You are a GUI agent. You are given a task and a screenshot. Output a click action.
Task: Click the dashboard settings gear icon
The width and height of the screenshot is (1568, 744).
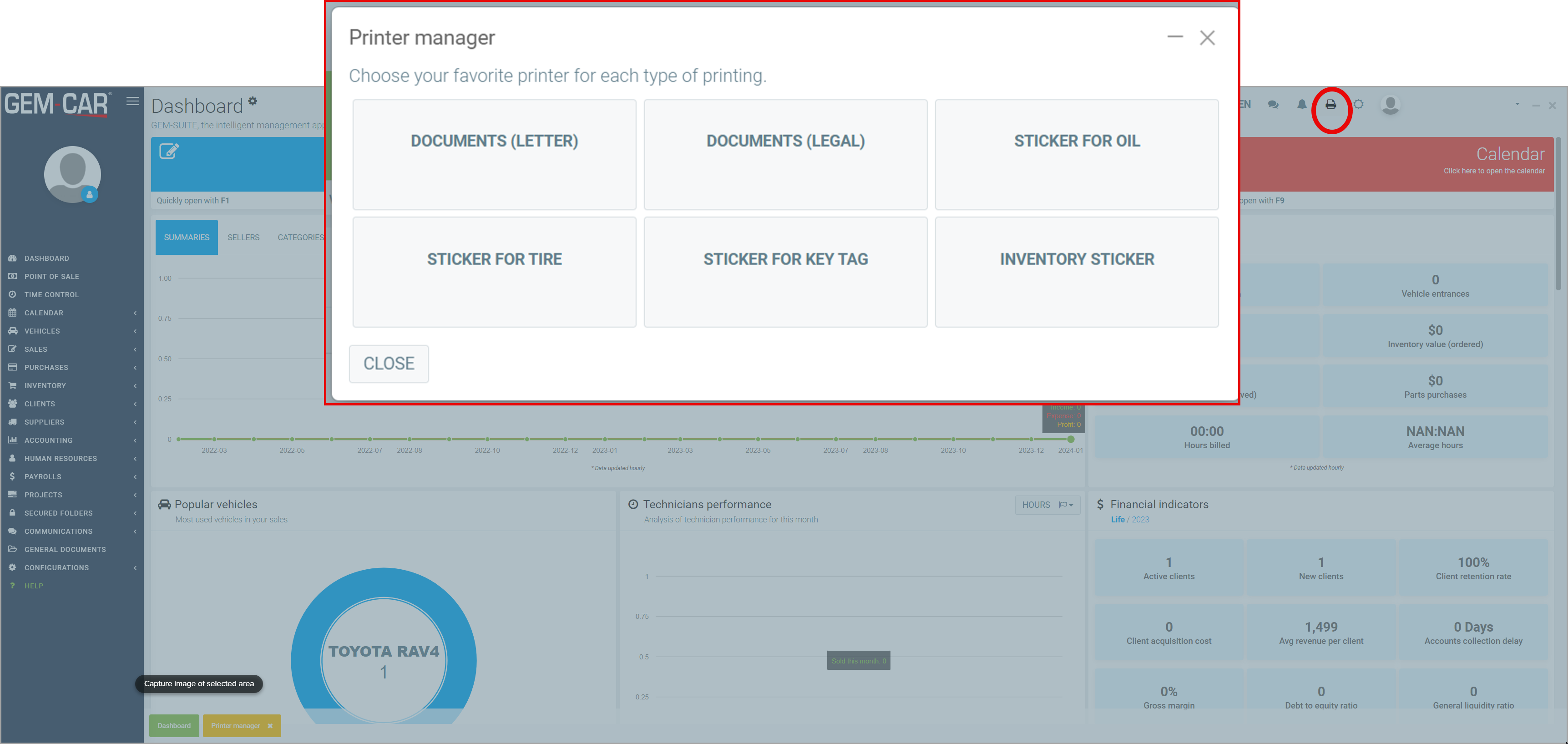253,101
